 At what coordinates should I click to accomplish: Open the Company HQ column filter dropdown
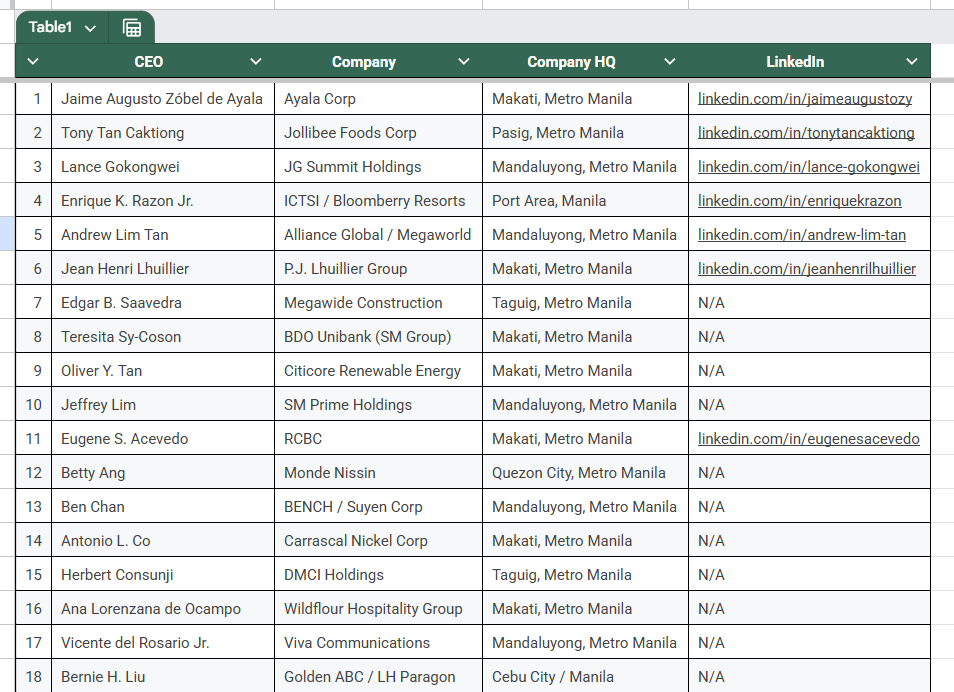click(x=670, y=61)
